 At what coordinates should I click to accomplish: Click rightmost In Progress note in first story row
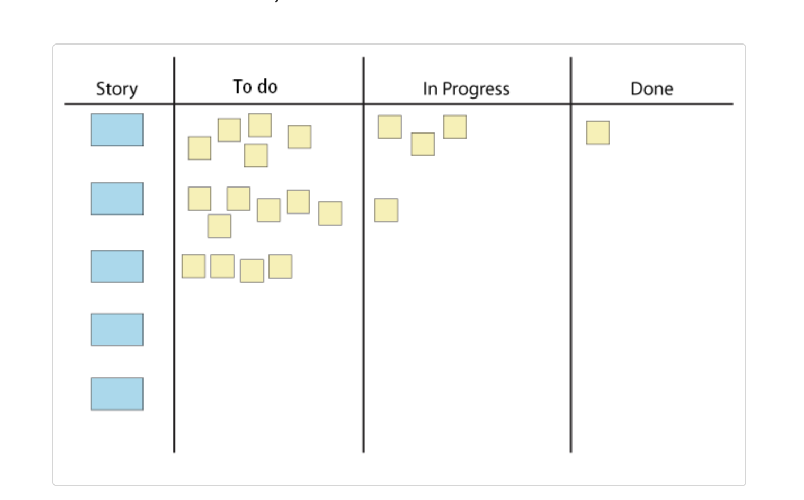455,127
